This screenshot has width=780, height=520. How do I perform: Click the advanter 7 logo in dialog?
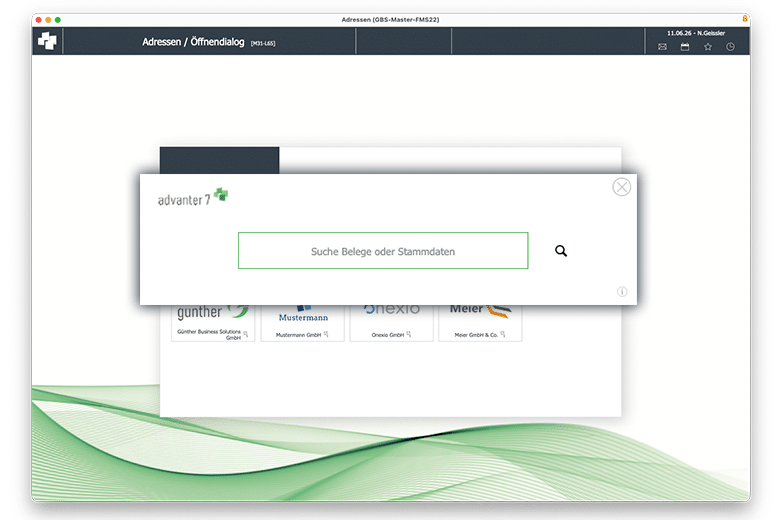pos(193,198)
